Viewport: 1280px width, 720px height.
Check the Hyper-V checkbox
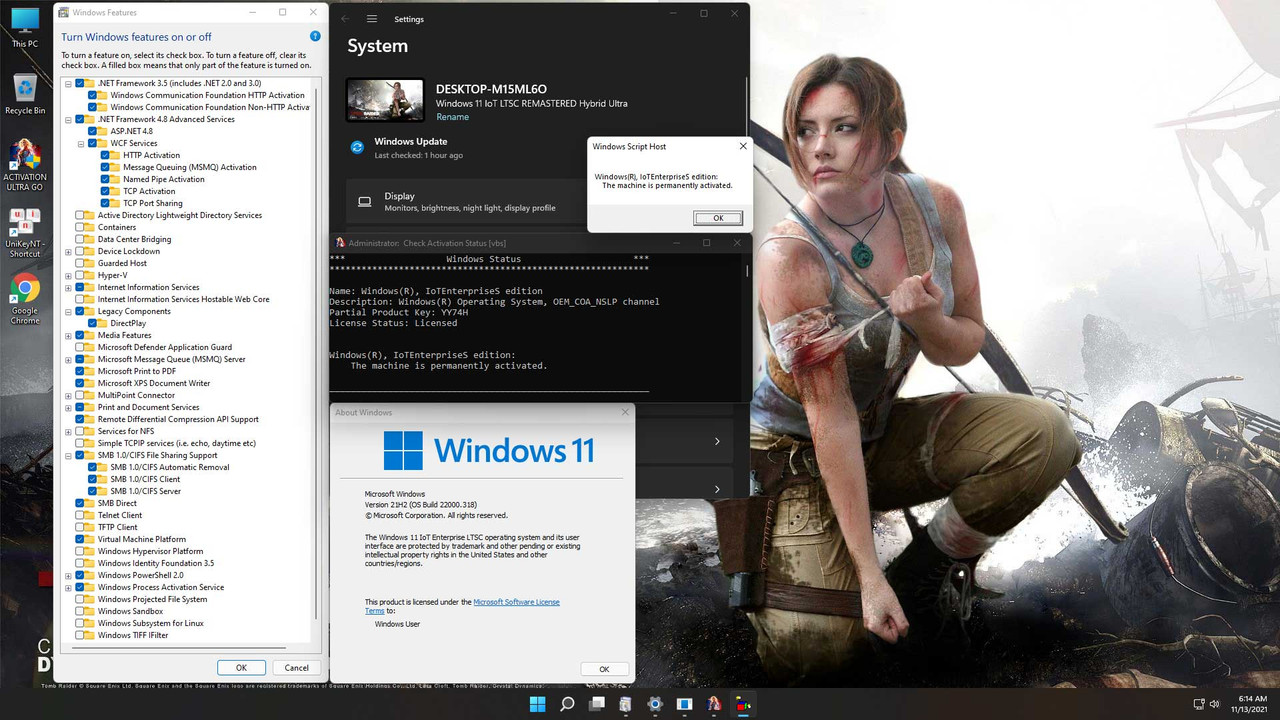(x=80, y=275)
